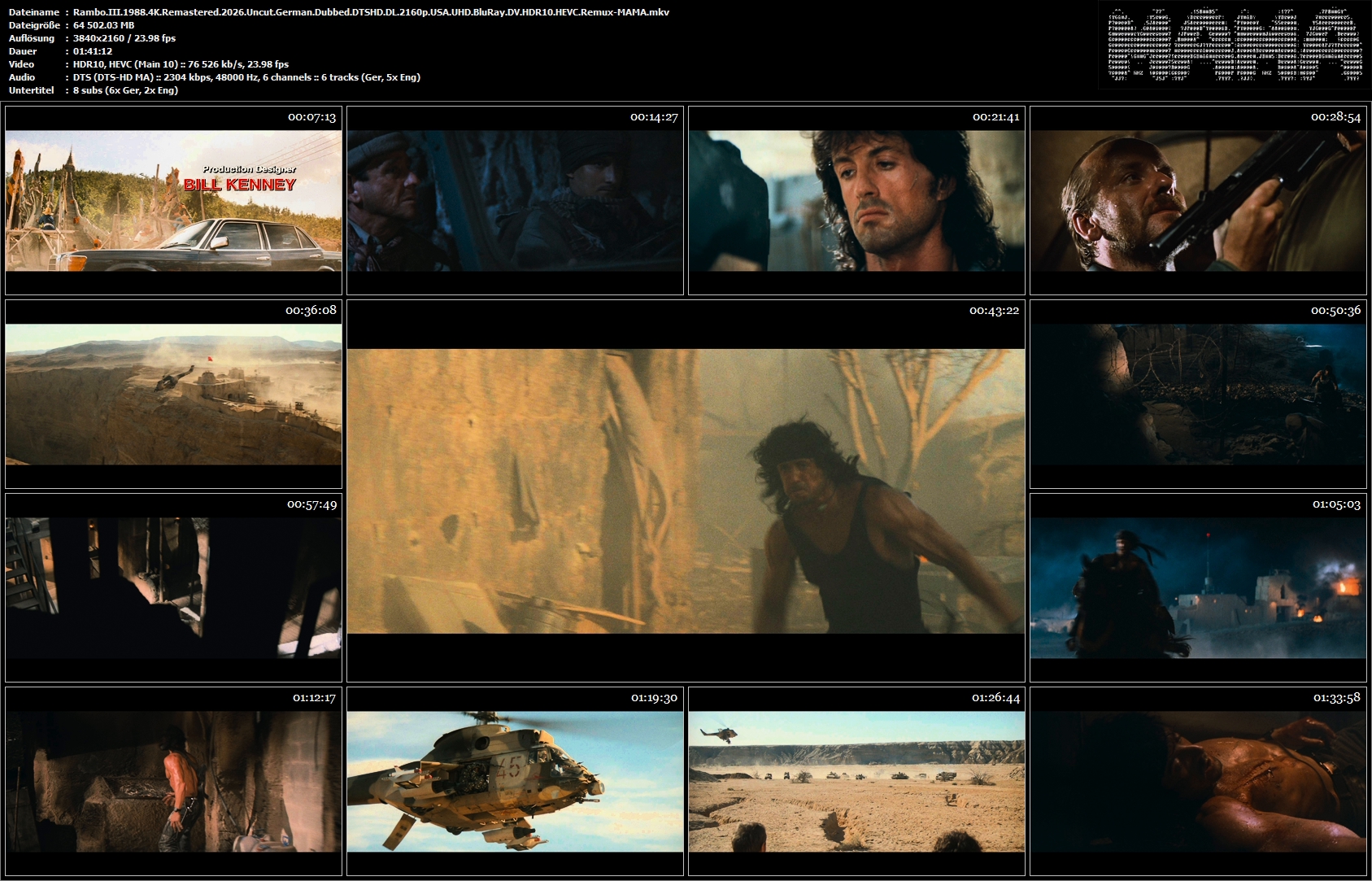
Task: Click the "Auflösung" label
Action: [x=32, y=38]
